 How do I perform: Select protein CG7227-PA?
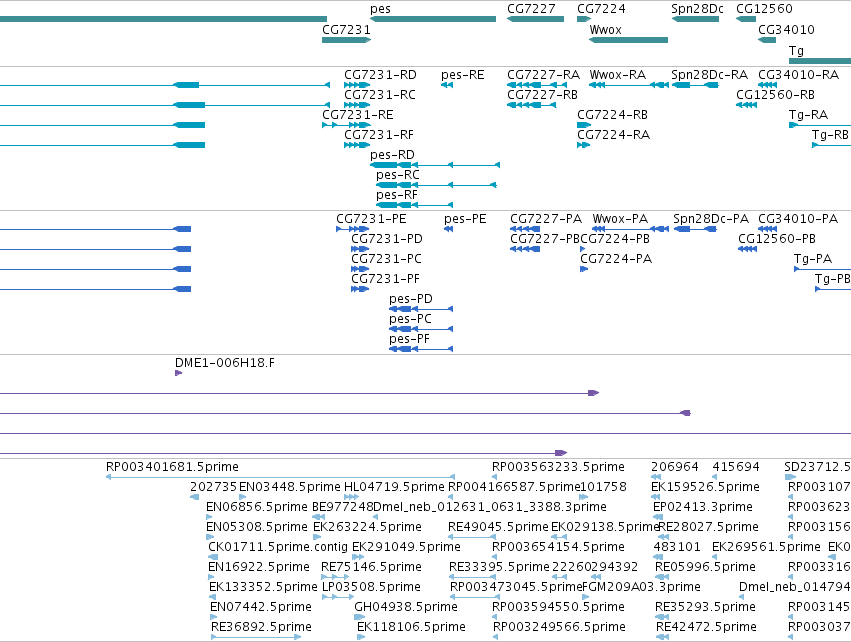click(546, 219)
